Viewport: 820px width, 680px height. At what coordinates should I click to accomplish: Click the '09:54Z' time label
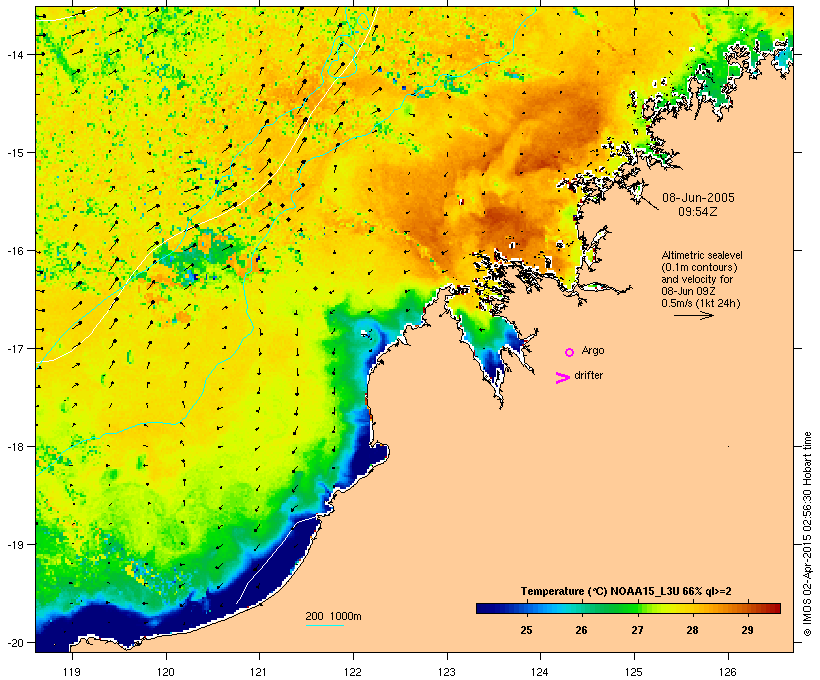click(x=698, y=212)
